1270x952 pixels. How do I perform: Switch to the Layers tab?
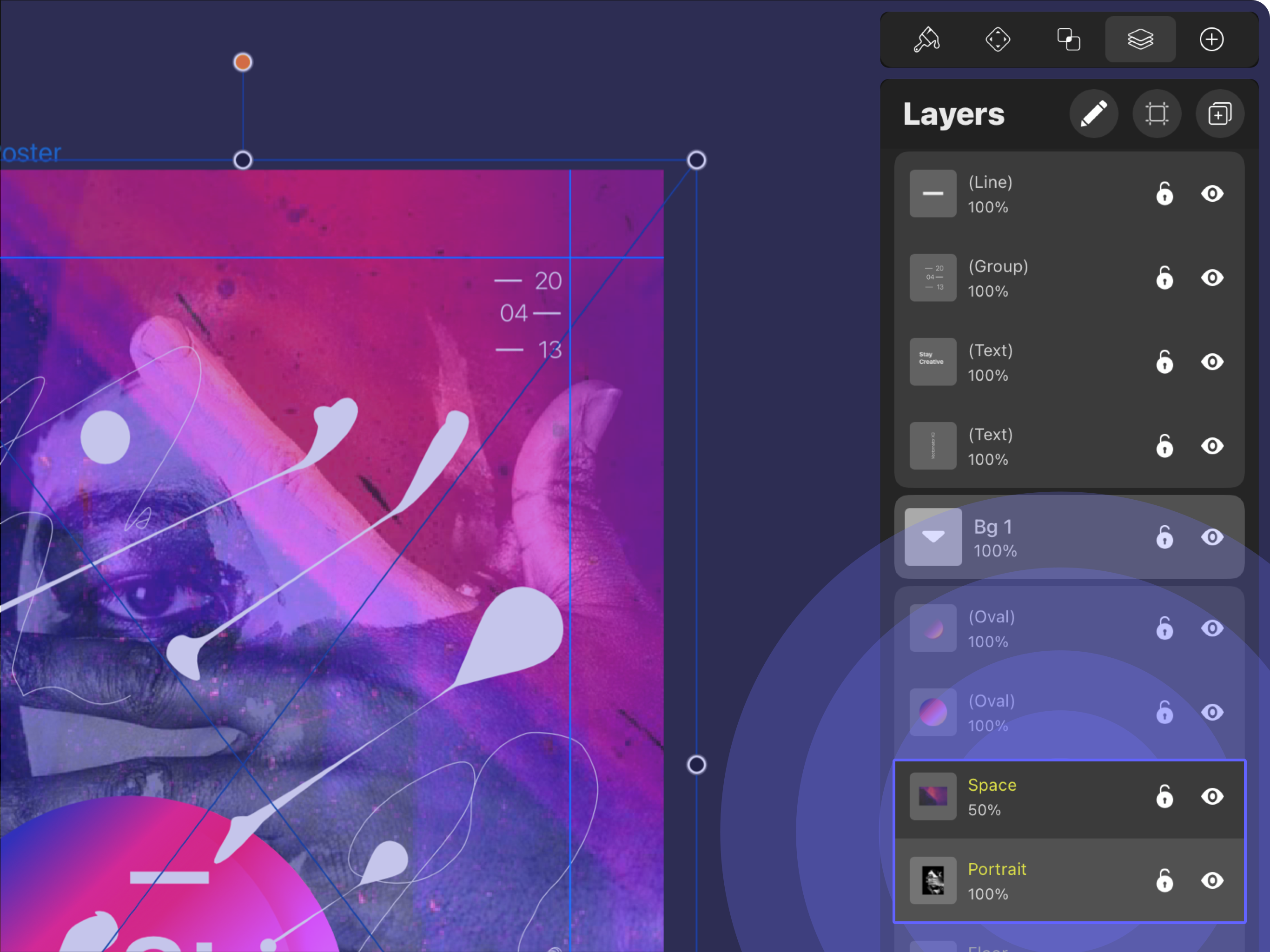(1140, 40)
